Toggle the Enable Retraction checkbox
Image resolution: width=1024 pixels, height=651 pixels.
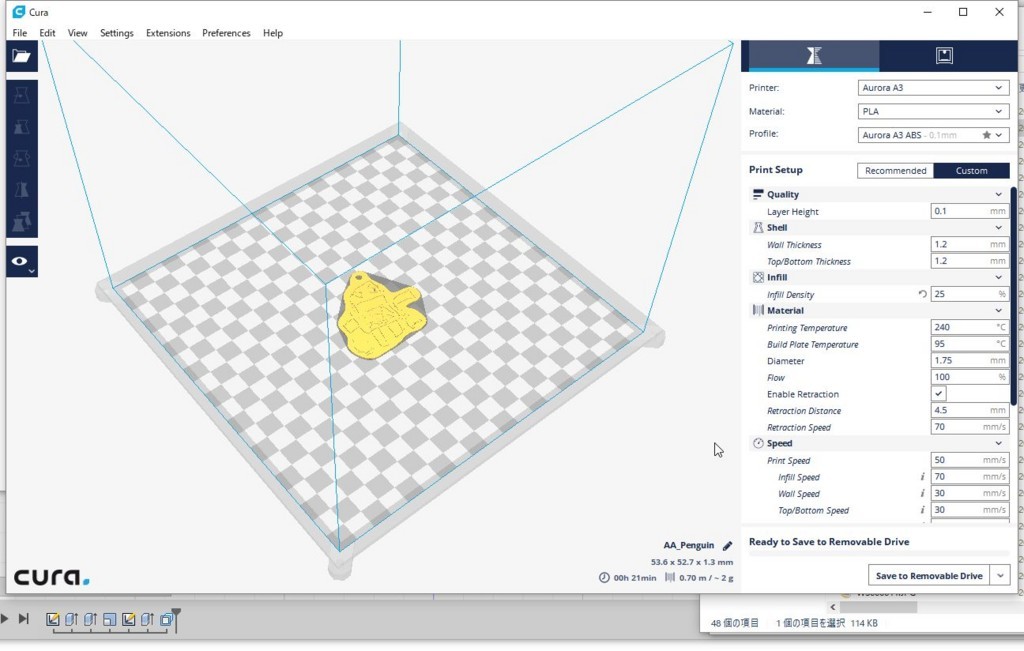tap(938, 394)
